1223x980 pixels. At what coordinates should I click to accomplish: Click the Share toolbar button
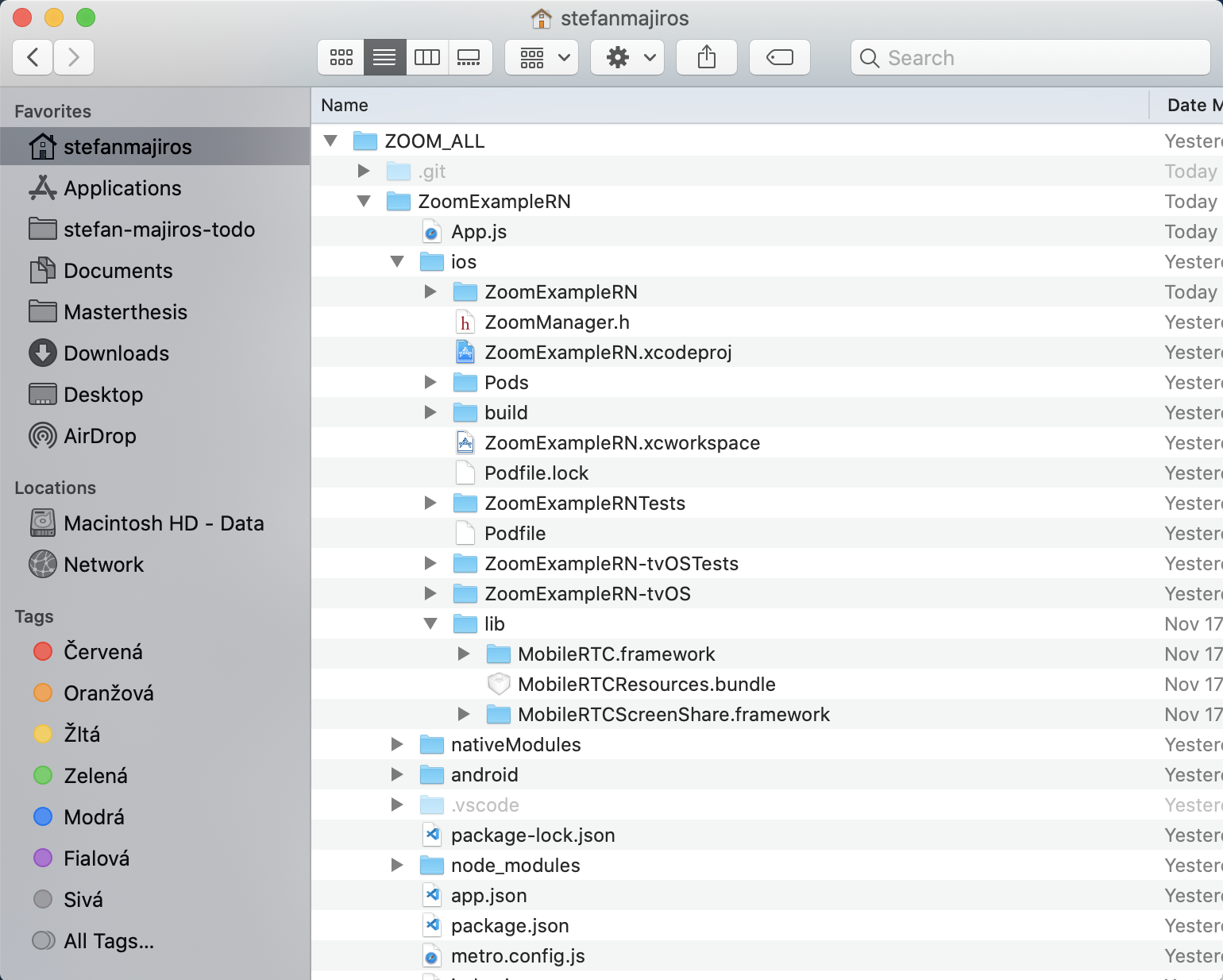[707, 57]
